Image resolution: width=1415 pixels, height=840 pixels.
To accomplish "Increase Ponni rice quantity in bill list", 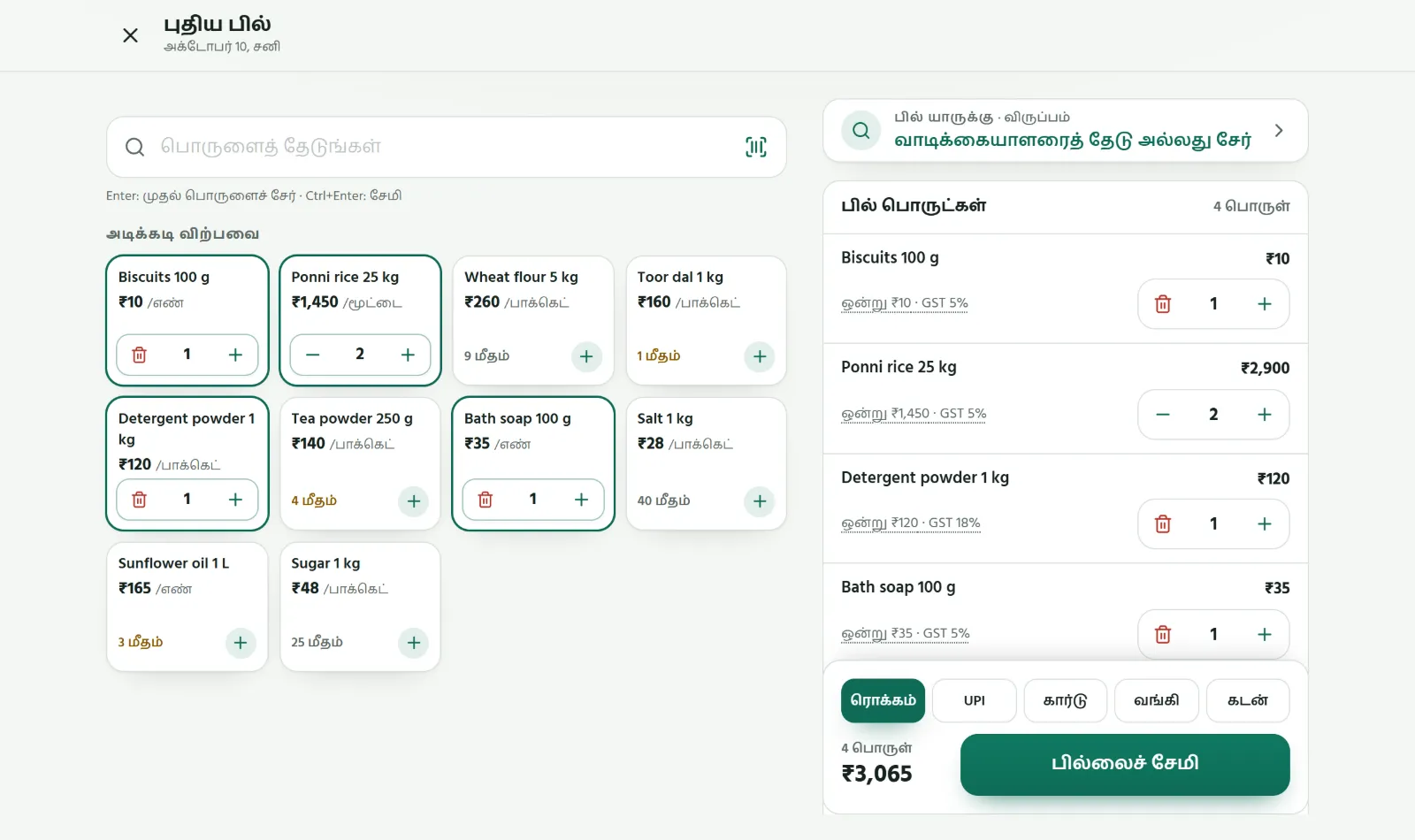I will pyautogui.click(x=1265, y=415).
